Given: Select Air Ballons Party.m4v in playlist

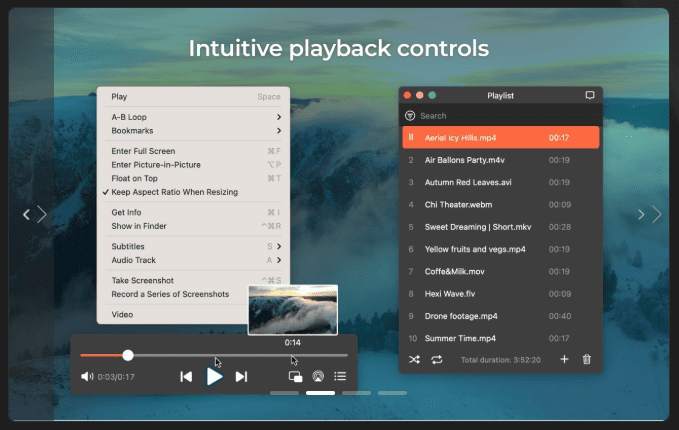Looking at the screenshot, I should coord(501,160).
